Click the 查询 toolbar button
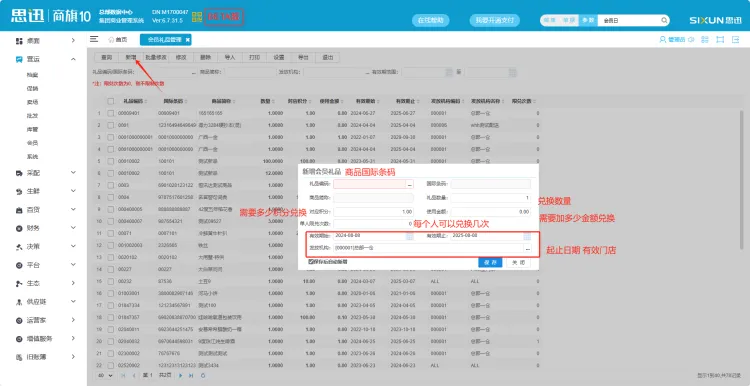750x386 pixels. tap(106, 57)
